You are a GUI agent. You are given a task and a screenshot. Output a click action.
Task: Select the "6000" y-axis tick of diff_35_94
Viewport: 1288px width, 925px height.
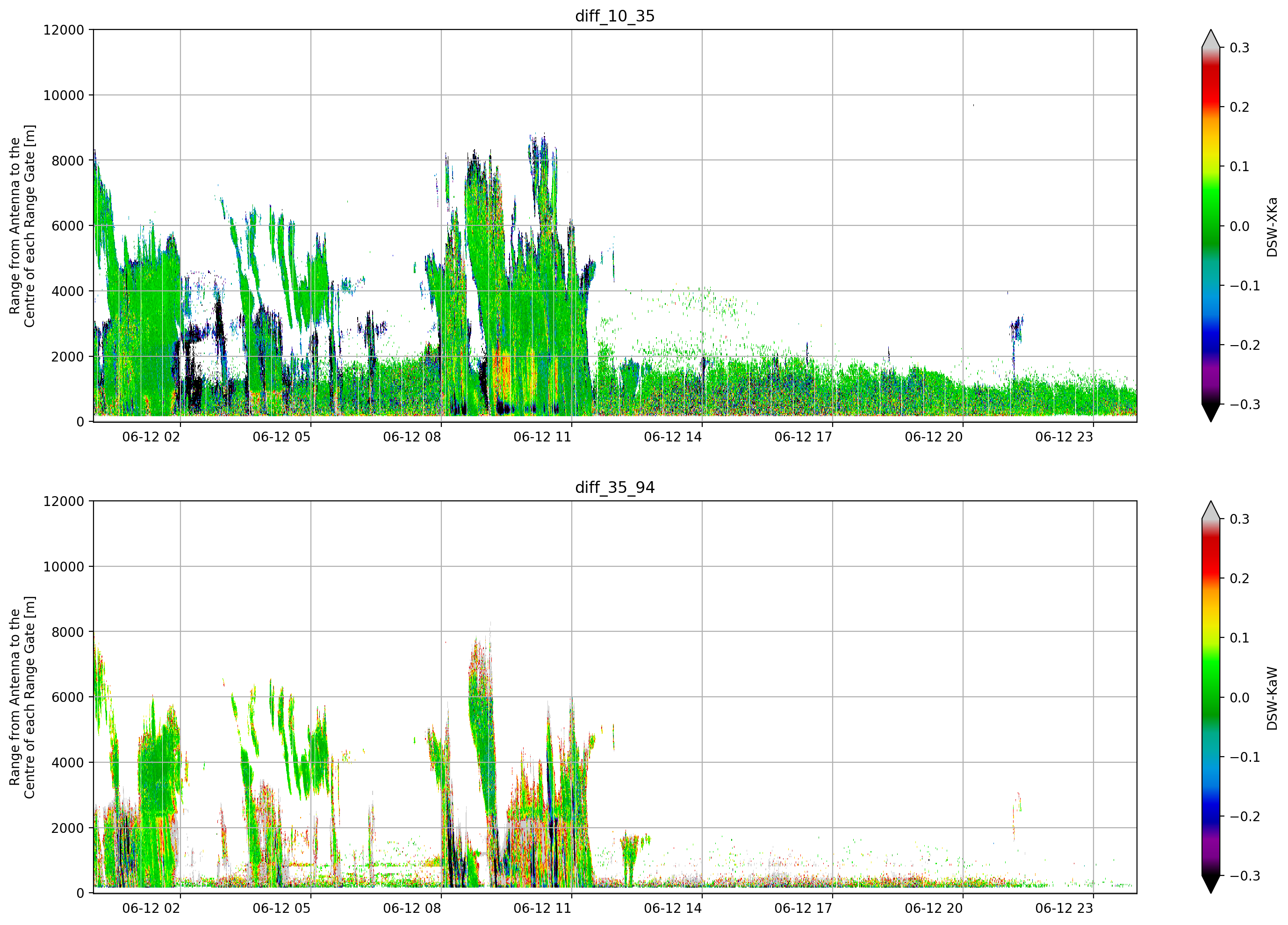point(68,698)
